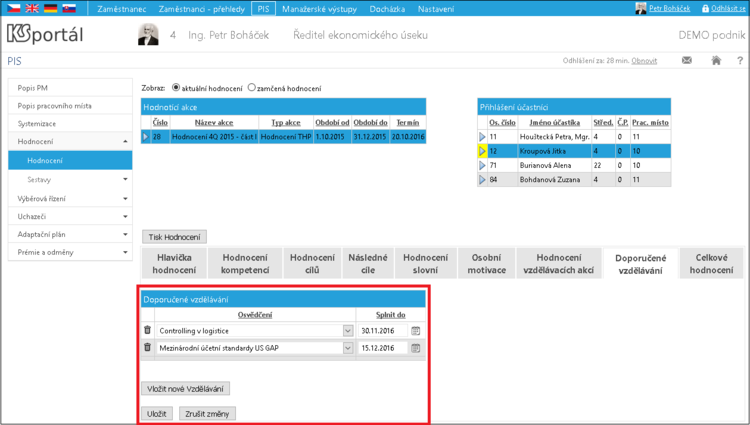
Task: Switch language to Slovak flag
Action: point(69,8)
